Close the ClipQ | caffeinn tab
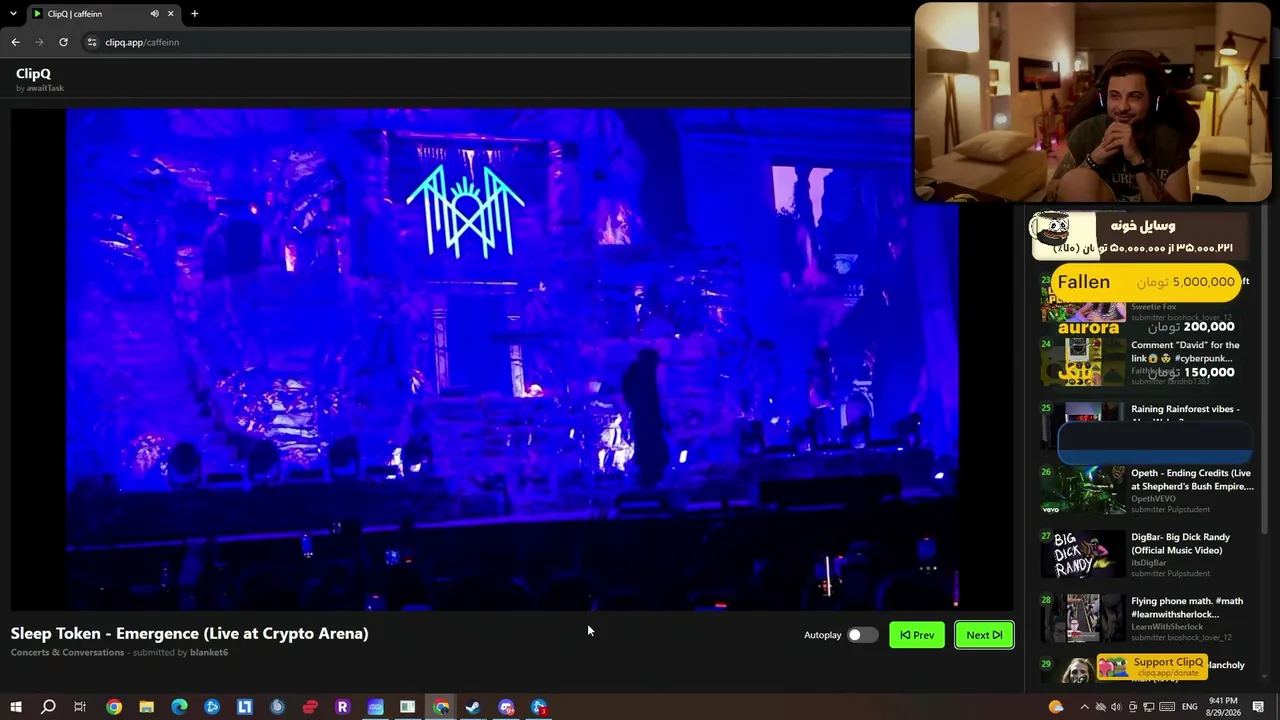This screenshot has width=1280, height=720. pyautogui.click(x=171, y=14)
